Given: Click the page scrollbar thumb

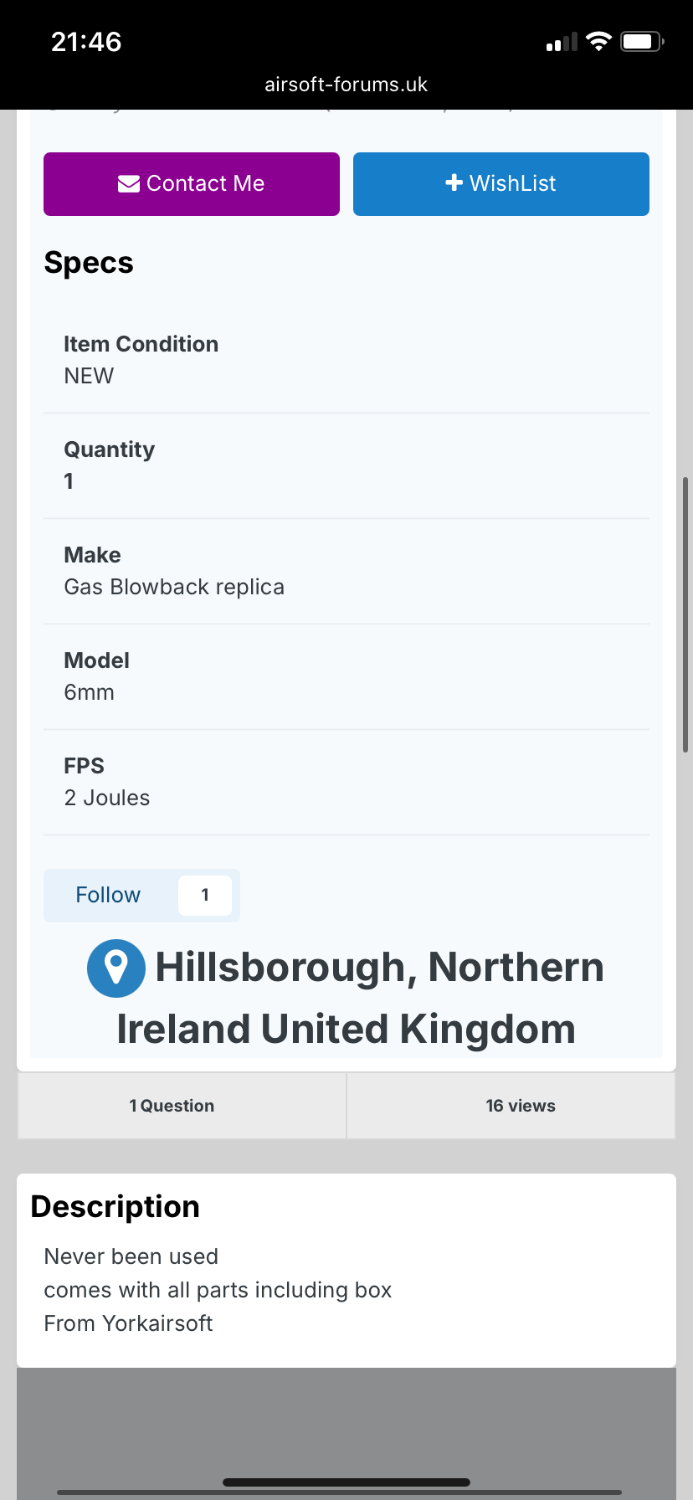Looking at the screenshot, I should (x=685, y=615).
